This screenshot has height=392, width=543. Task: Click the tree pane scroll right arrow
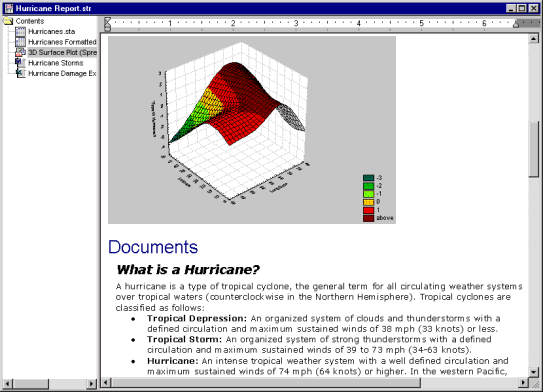click(x=91, y=383)
